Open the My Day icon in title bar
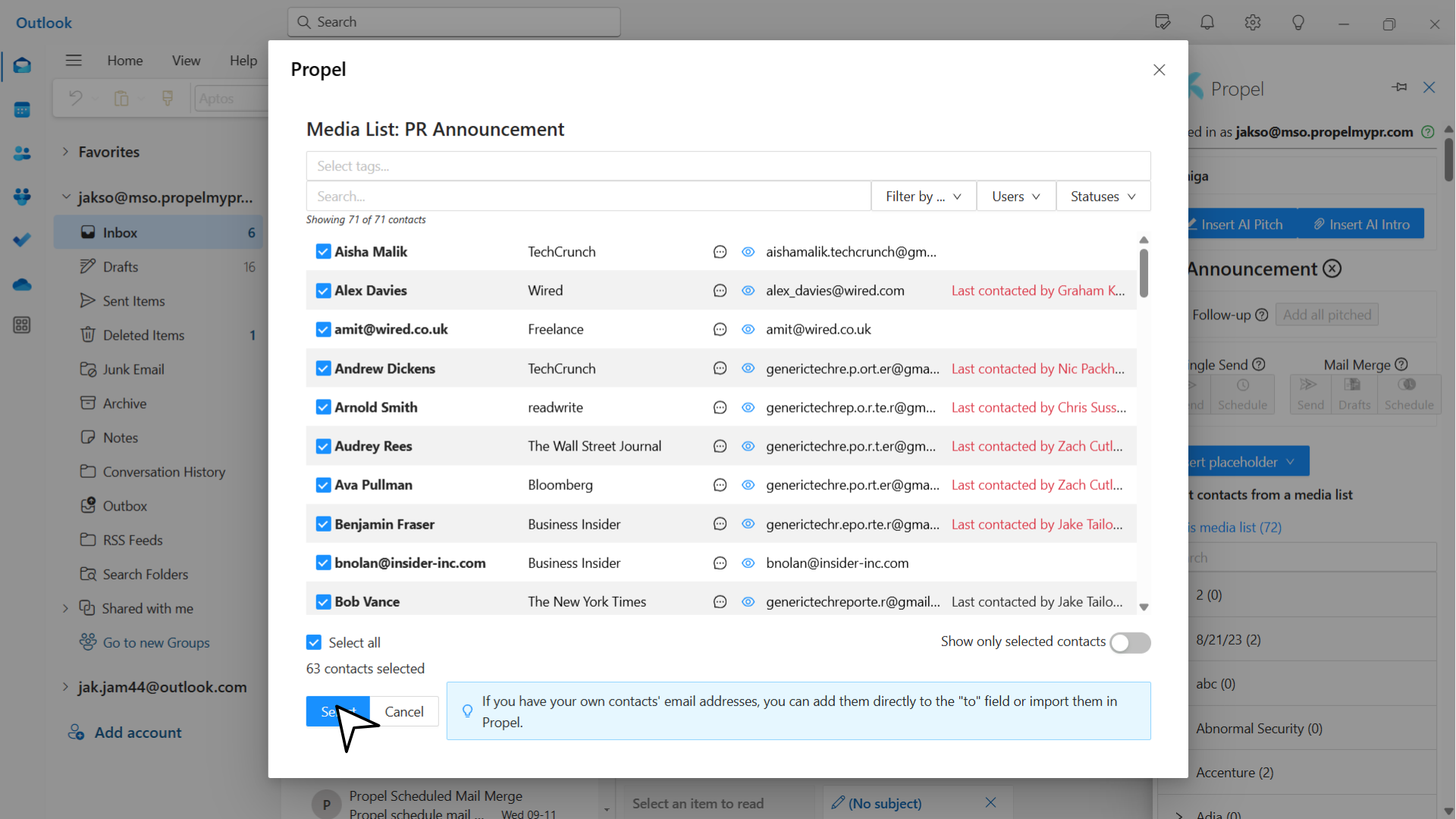1456x819 pixels. tap(1163, 23)
